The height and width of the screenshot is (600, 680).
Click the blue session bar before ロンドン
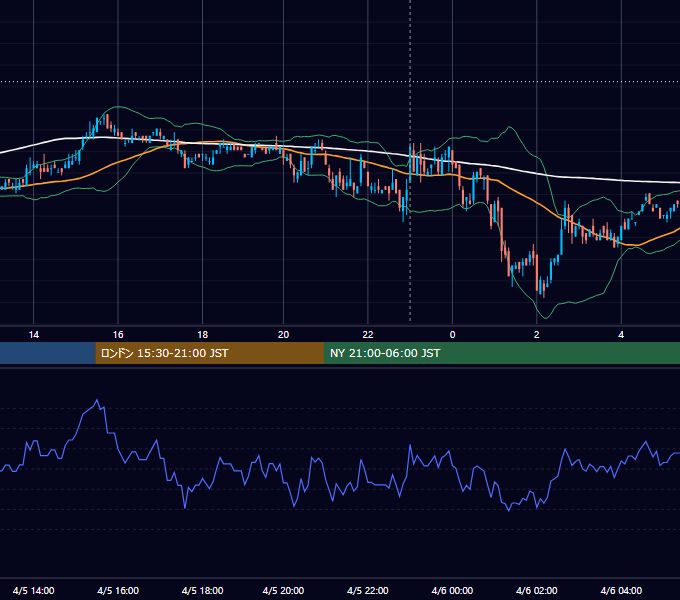48,353
